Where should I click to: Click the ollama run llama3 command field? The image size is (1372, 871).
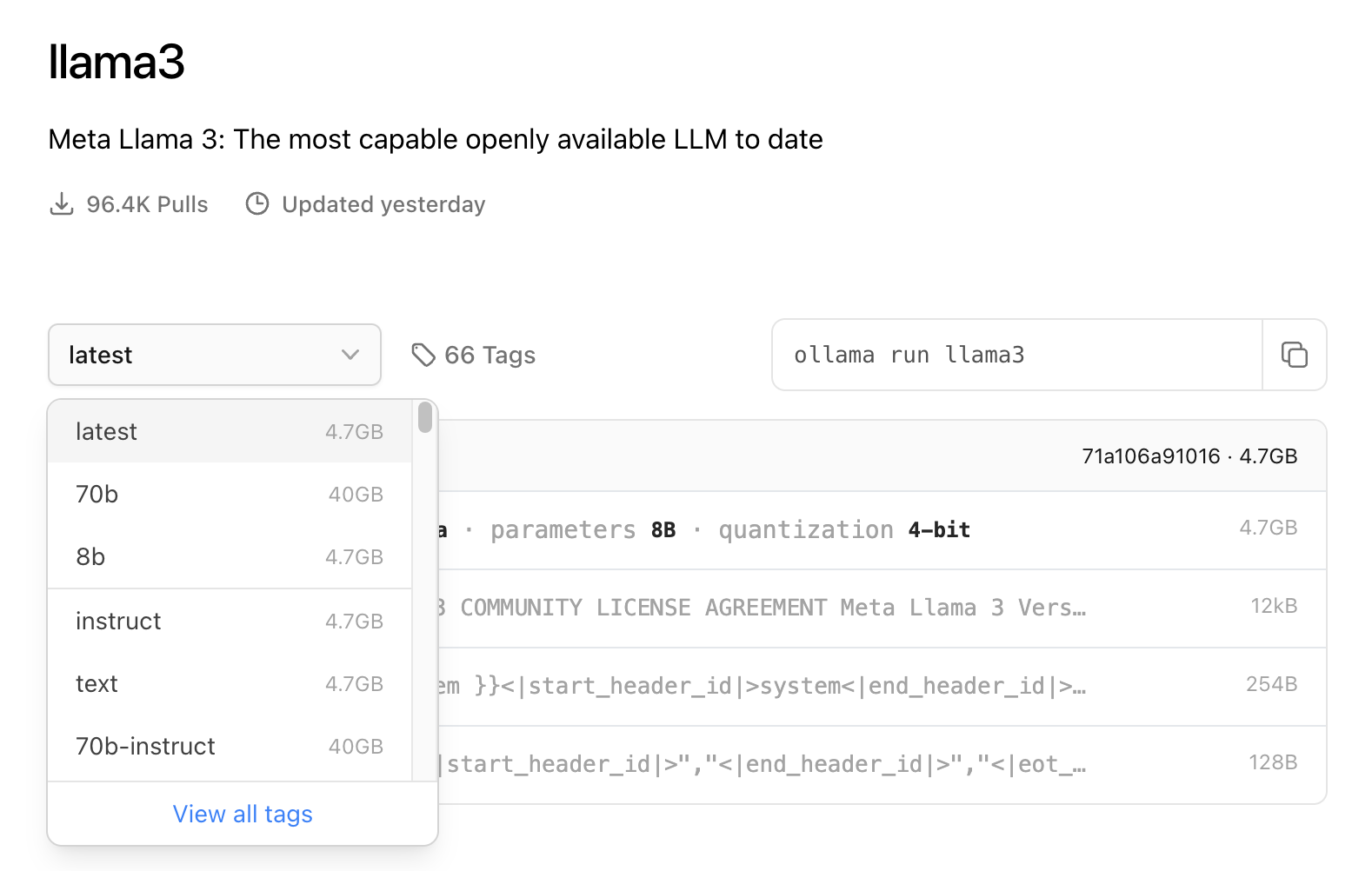(x=1016, y=355)
